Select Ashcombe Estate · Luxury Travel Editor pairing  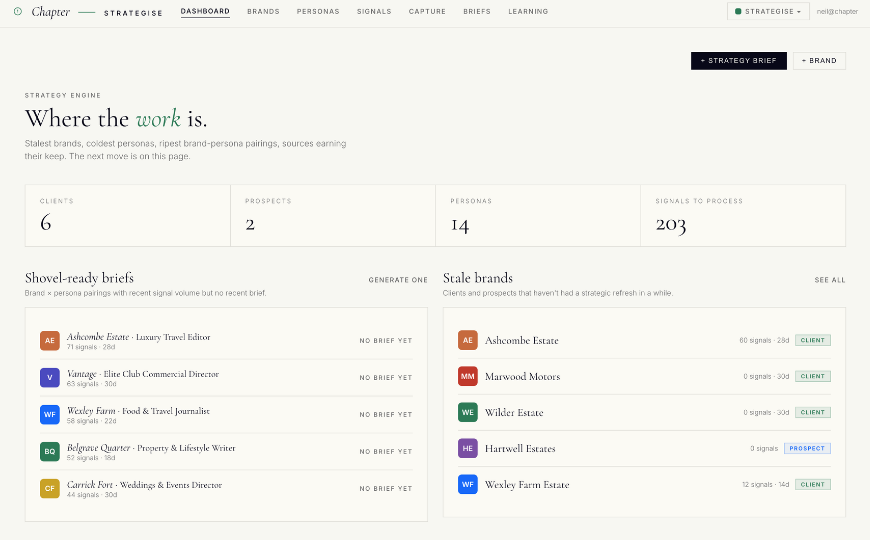coord(138,337)
